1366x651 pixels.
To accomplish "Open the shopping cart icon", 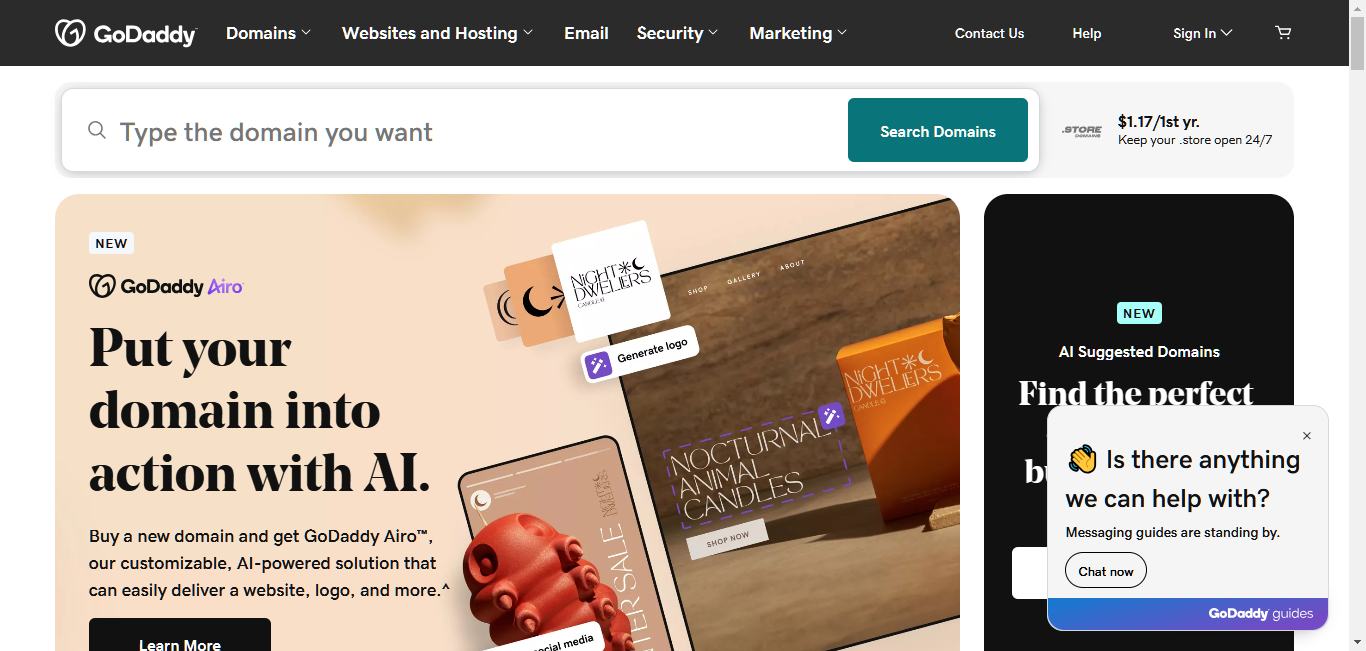I will click(1283, 33).
